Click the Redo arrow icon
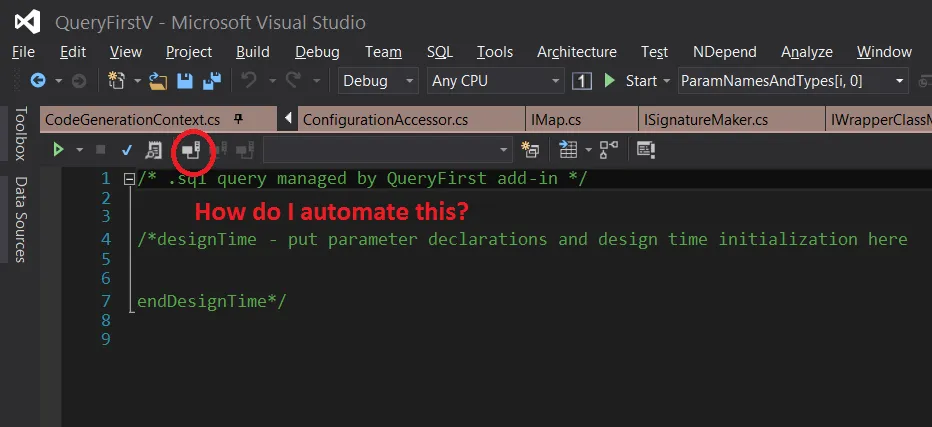The image size is (932, 427). [x=293, y=80]
